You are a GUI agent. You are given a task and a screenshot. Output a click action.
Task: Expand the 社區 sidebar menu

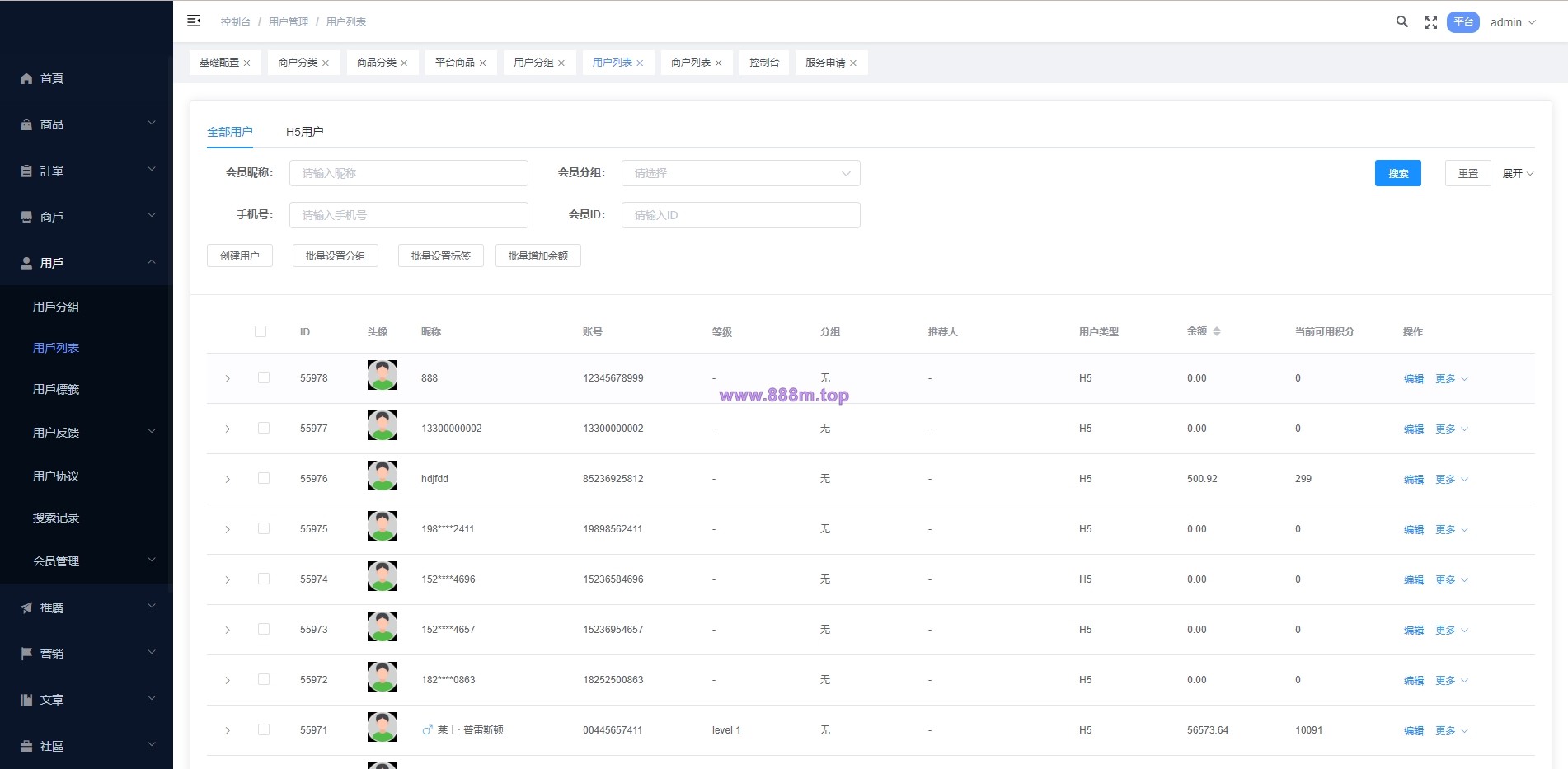point(87,746)
